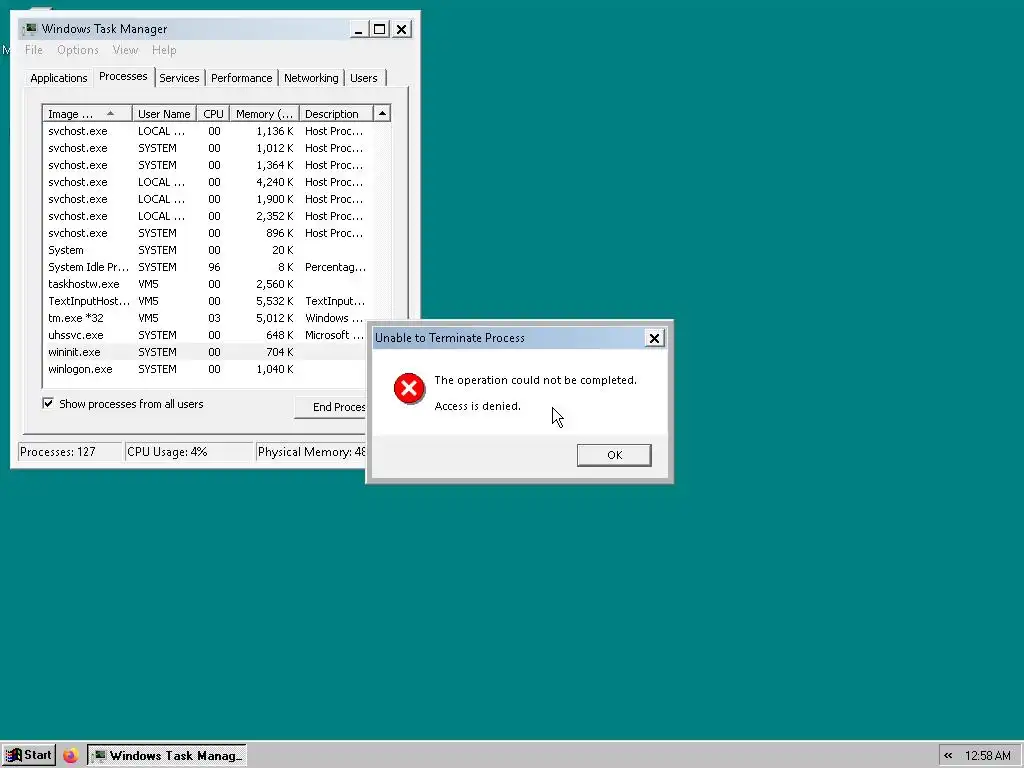
Task: Select svchost.exe row using 896 K memory
Action: point(206,233)
